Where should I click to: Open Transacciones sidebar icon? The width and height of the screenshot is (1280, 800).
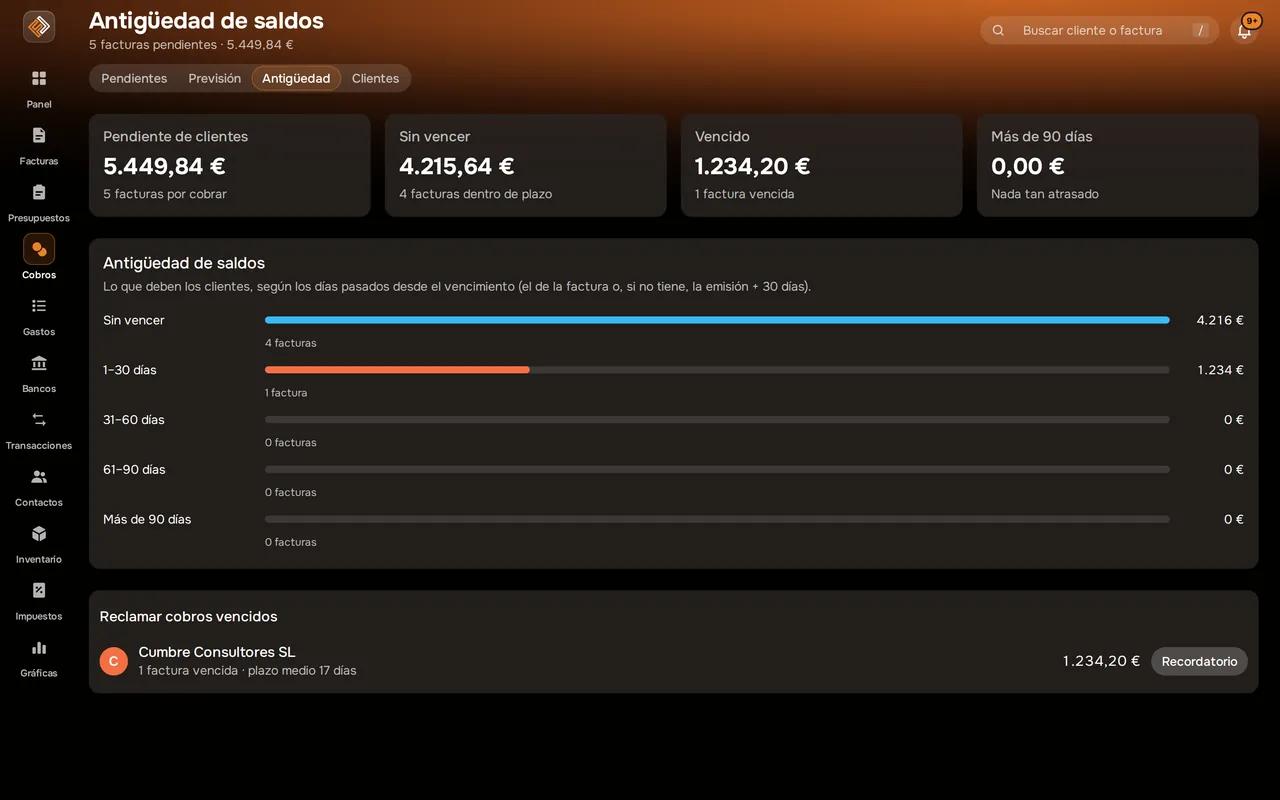[39, 420]
